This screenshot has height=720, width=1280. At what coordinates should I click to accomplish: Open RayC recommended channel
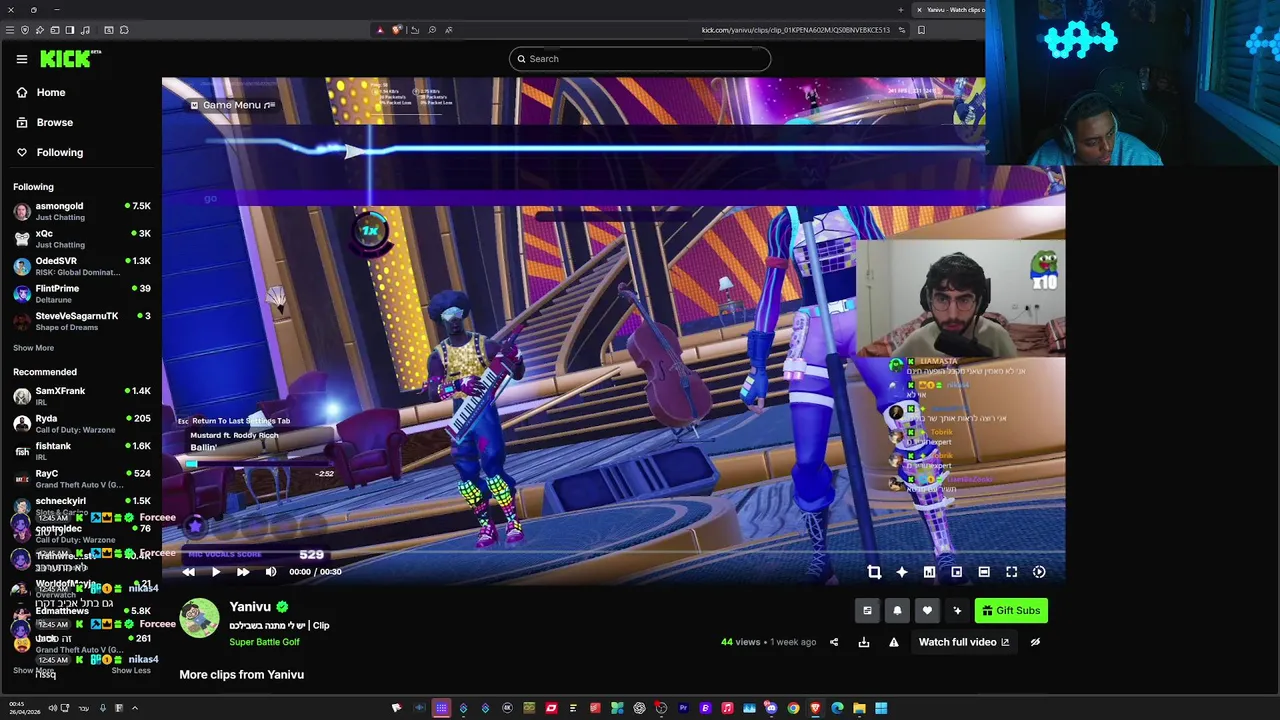click(x=81, y=479)
